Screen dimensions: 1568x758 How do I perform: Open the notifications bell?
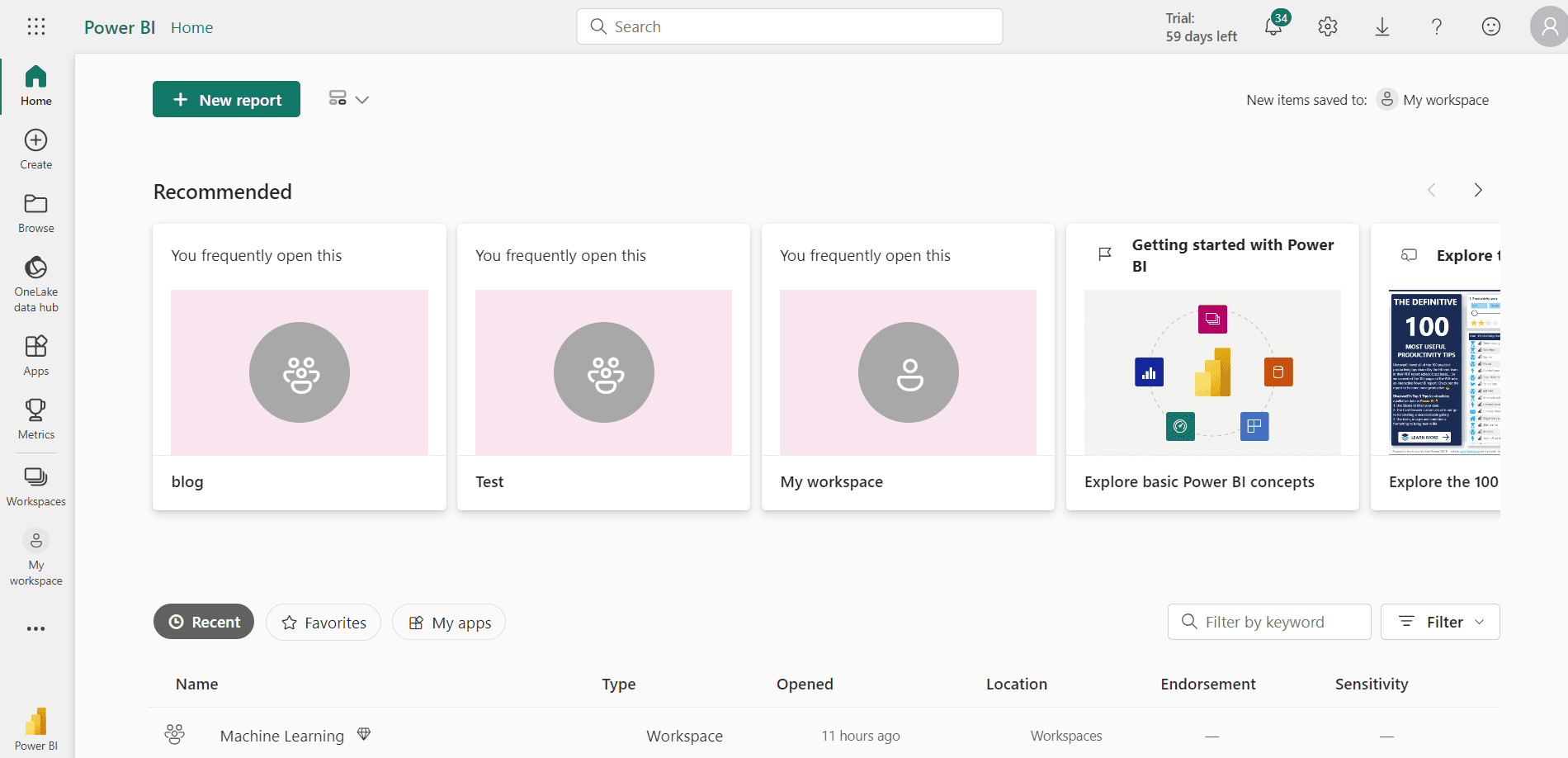click(1273, 26)
